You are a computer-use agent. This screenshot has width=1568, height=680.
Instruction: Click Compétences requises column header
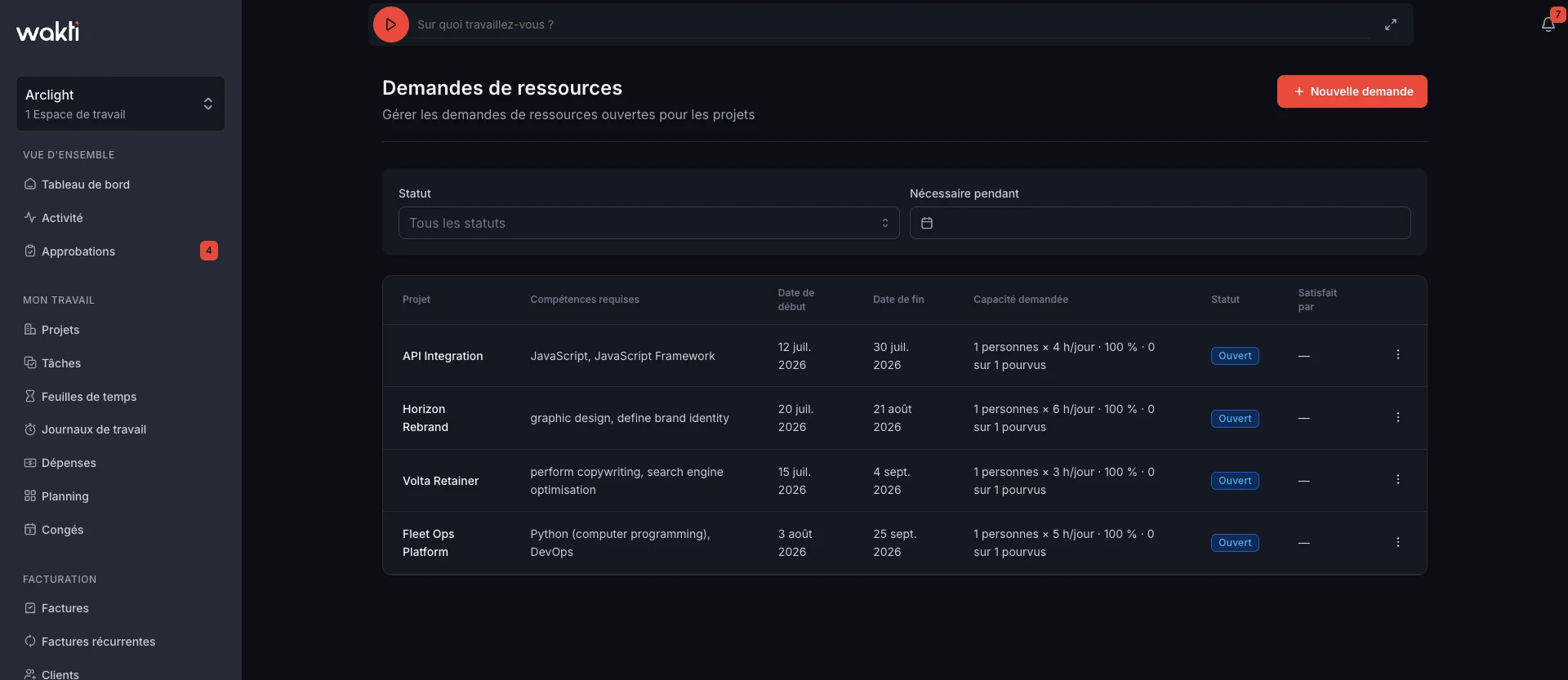point(585,300)
